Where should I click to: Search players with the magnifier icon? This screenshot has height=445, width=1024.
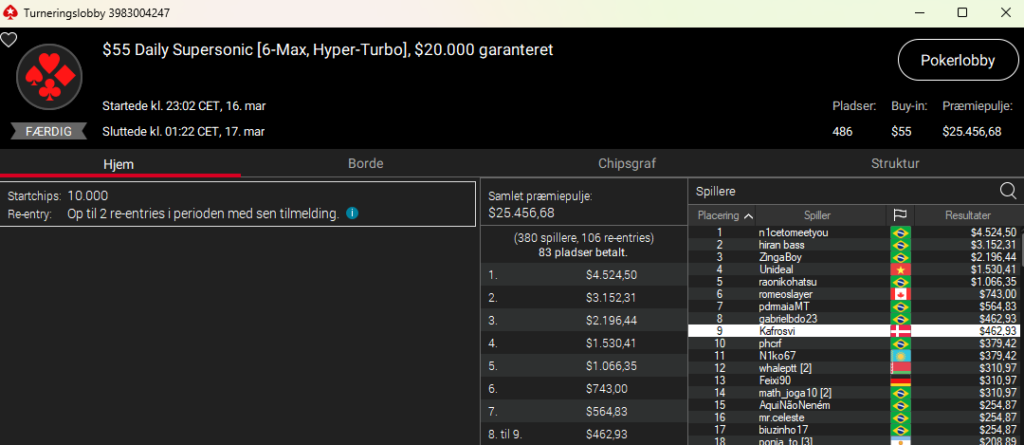[1007, 190]
